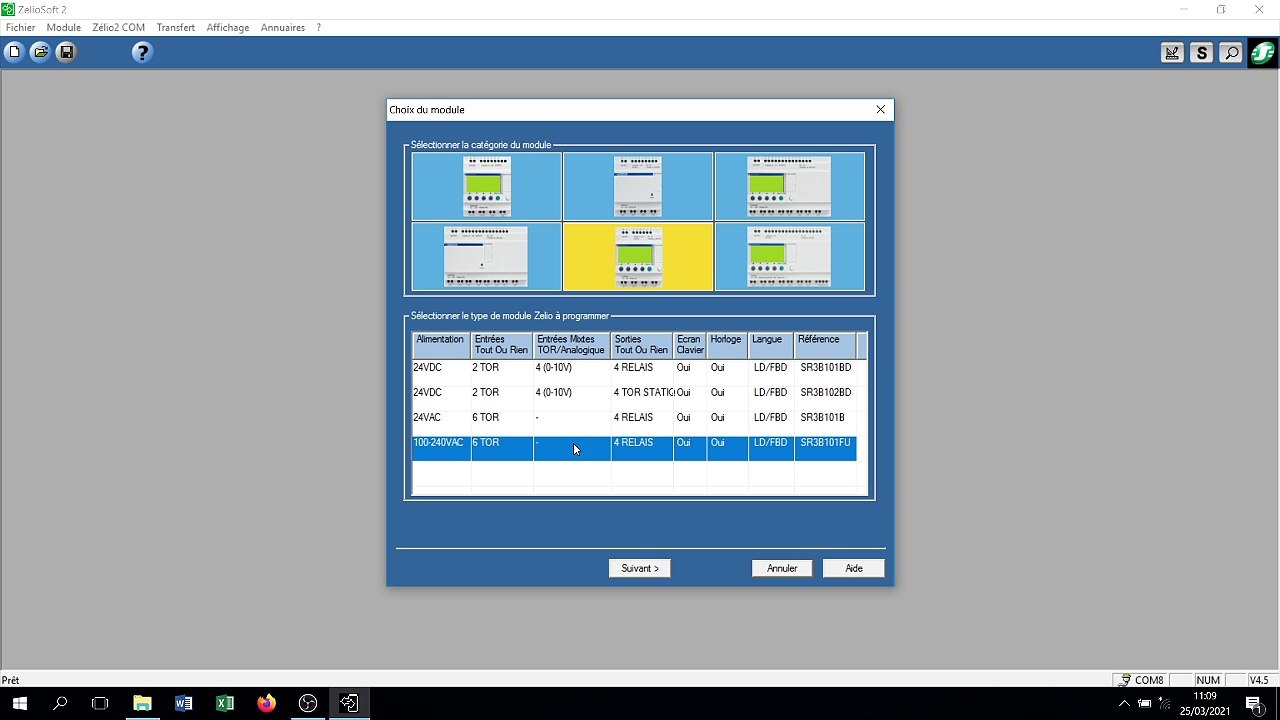Open OBS Studio from the taskbar

(308, 703)
